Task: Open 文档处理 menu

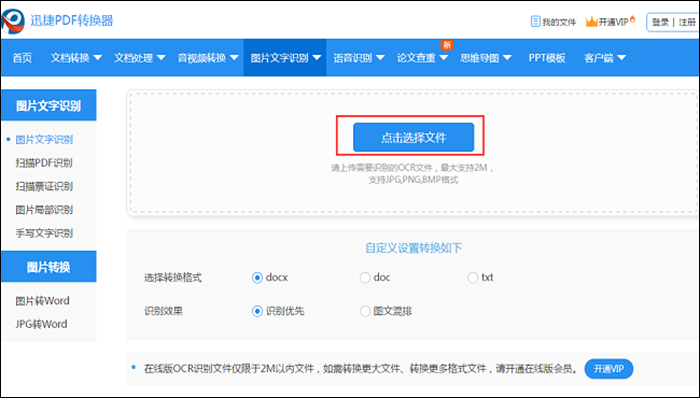Action: click(x=134, y=58)
